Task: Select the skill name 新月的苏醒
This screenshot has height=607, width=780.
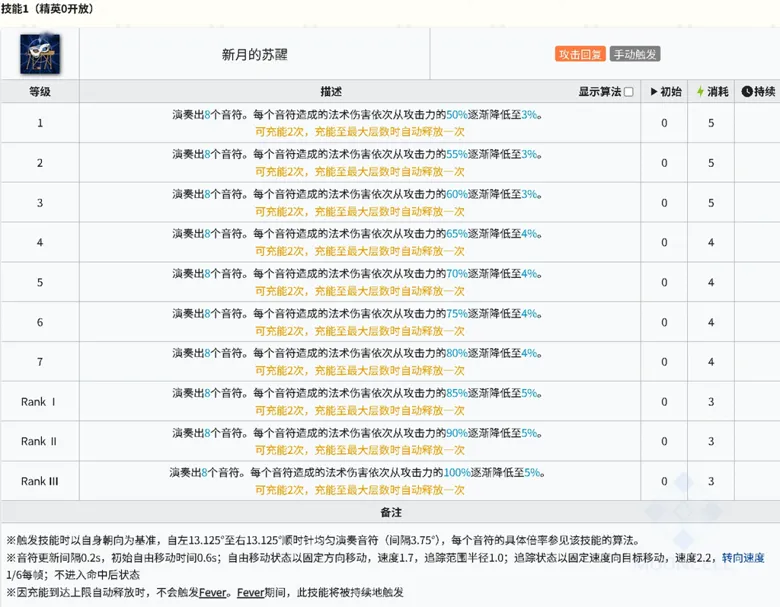Action: click(x=255, y=54)
